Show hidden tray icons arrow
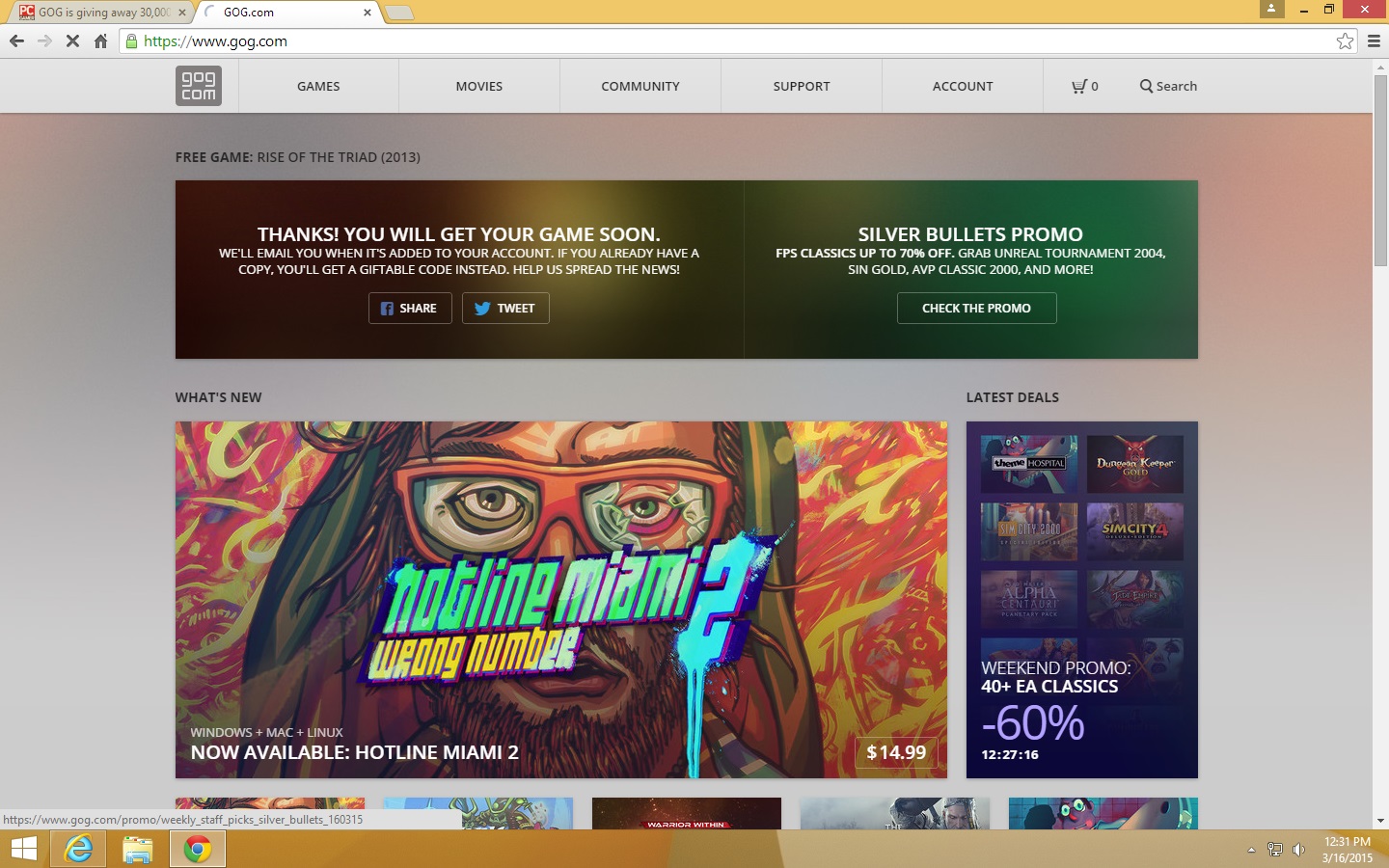The image size is (1389, 868). coord(1251,850)
